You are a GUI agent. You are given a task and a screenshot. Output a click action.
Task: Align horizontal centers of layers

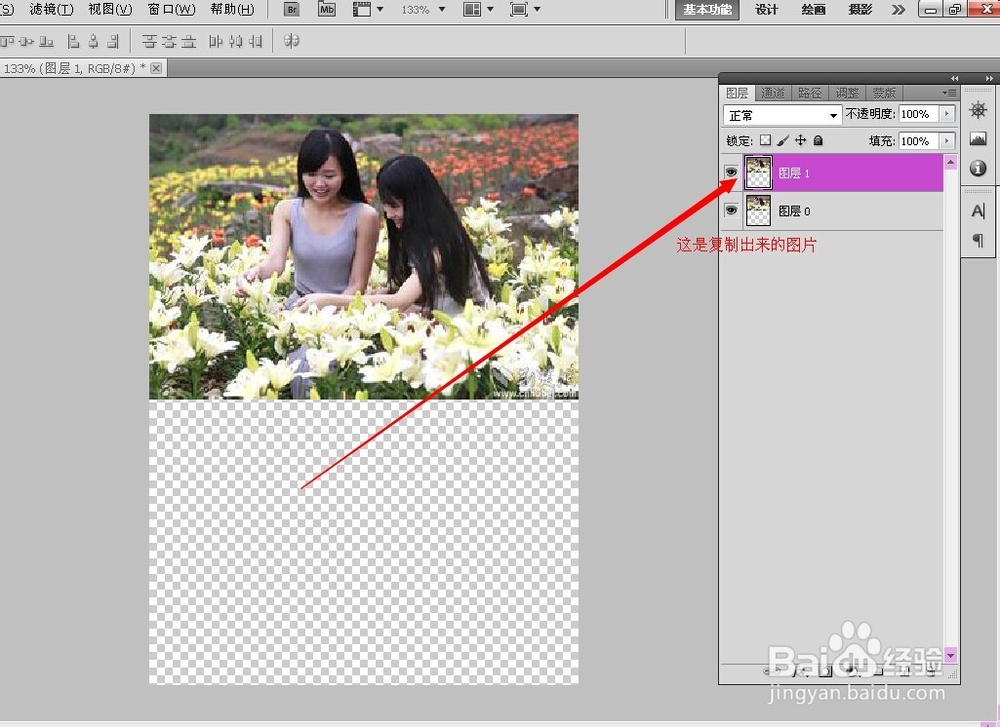pos(94,41)
